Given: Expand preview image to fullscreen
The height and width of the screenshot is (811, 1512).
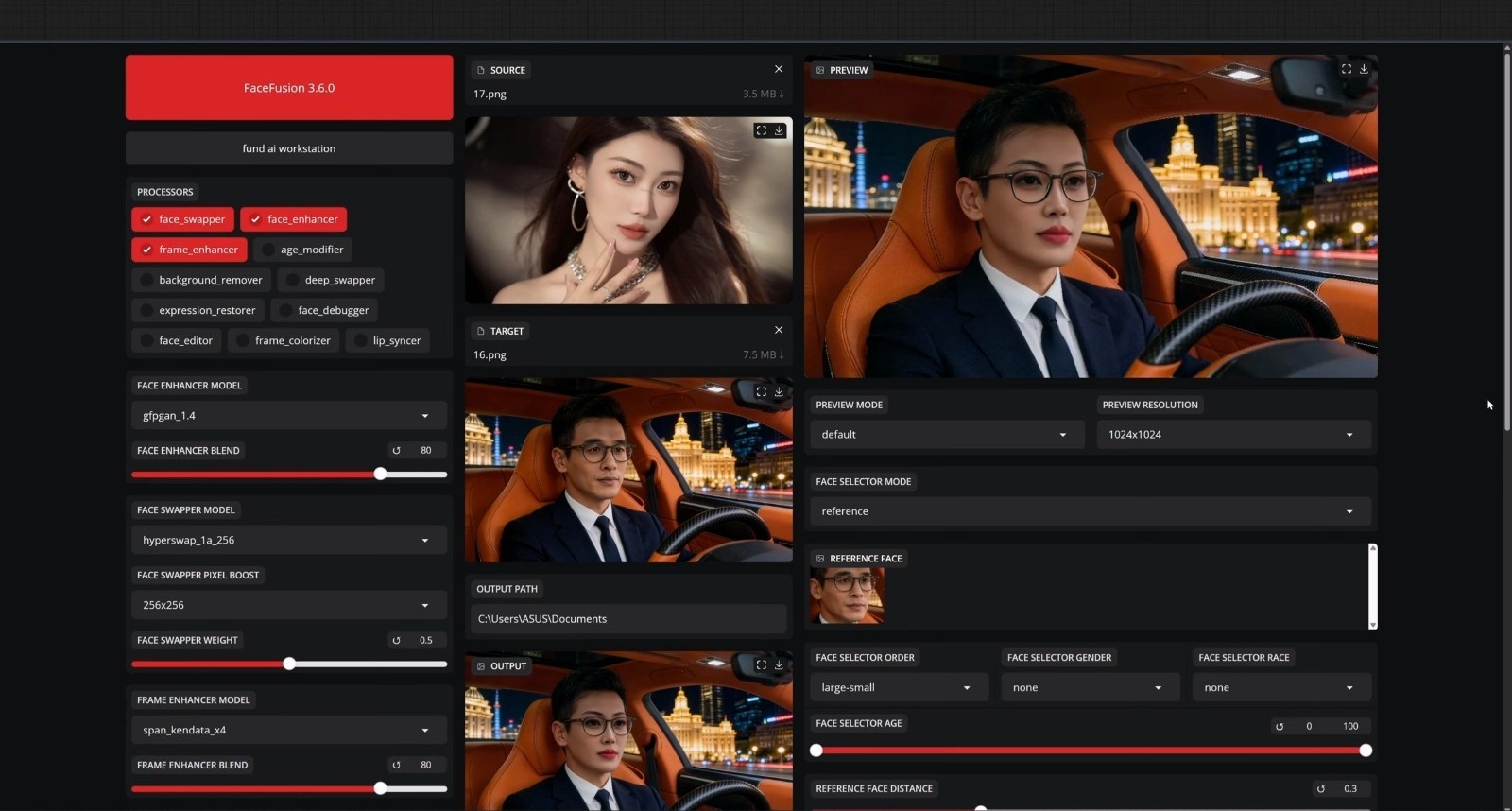Looking at the screenshot, I should point(1346,69).
